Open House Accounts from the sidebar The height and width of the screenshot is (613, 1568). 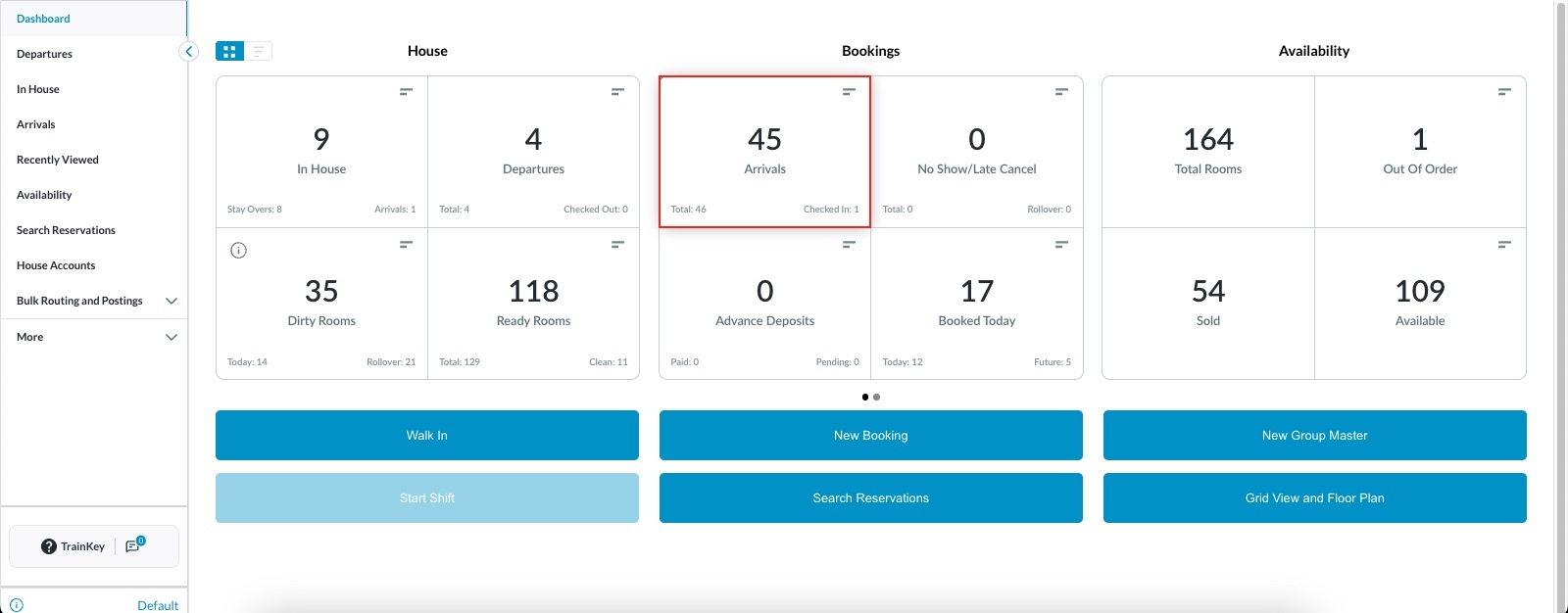pos(56,265)
